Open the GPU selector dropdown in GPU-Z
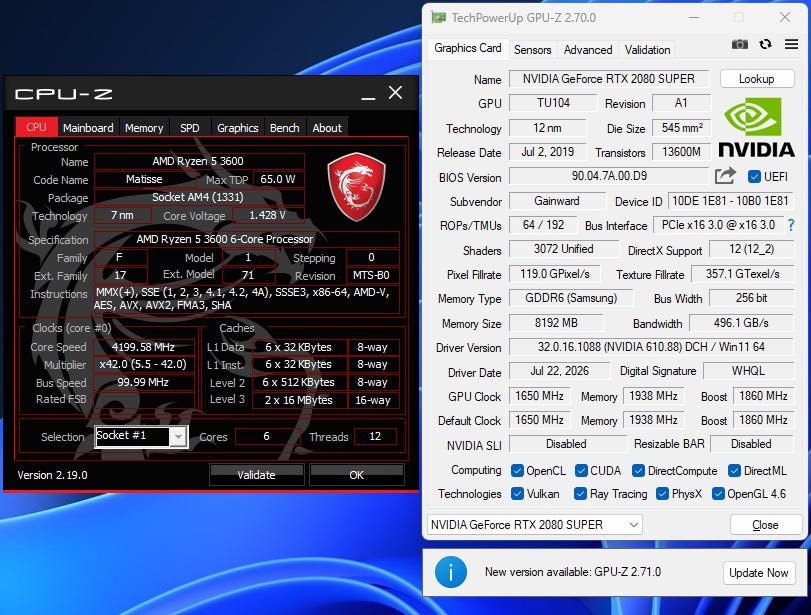Viewport: 811px width, 615px height. click(x=535, y=524)
